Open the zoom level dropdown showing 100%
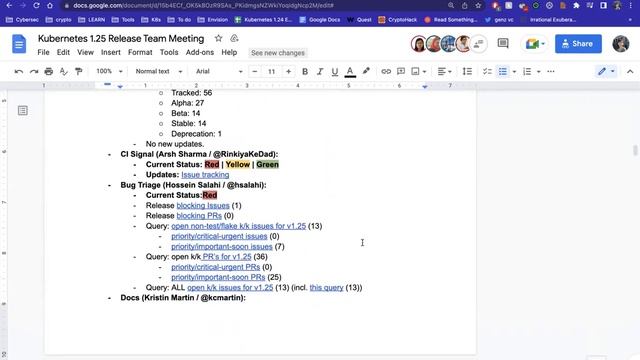Viewport: 640px width, 360px height. pyautogui.click(x=109, y=71)
